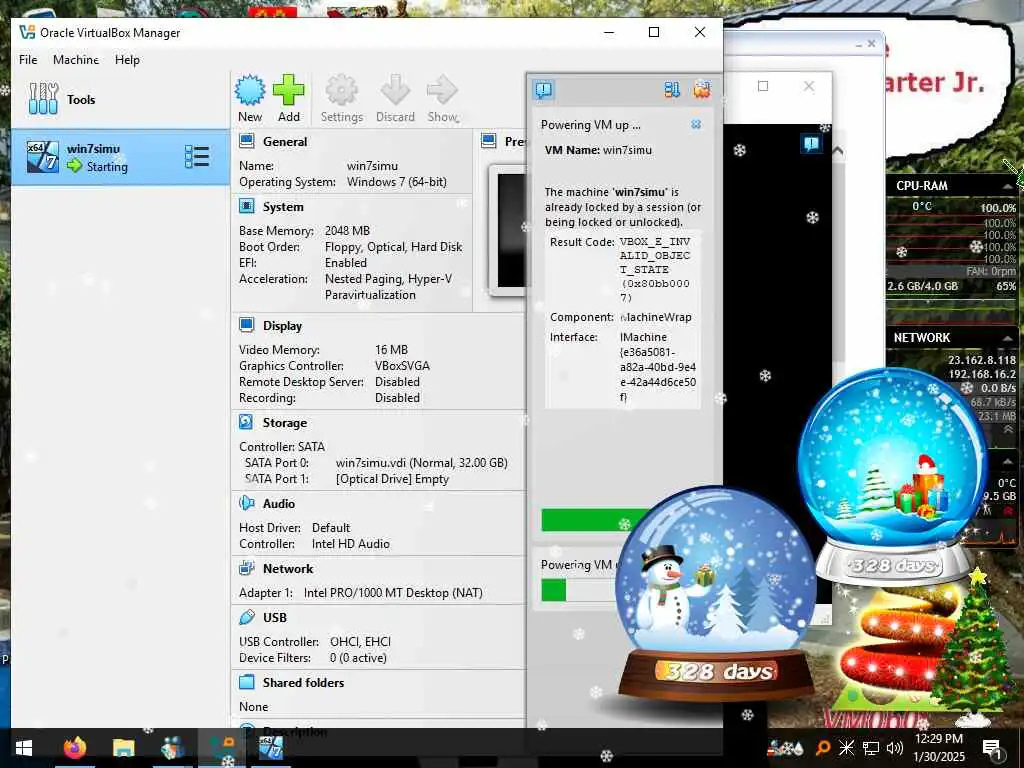The width and height of the screenshot is (1024, 768).
Task: Open the General settings heading link
Action: (285, 142)
